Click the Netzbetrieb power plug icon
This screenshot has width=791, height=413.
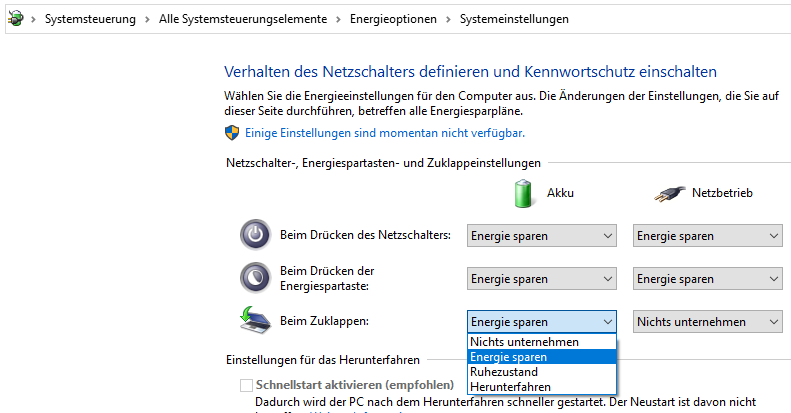(x=670, y=193)
